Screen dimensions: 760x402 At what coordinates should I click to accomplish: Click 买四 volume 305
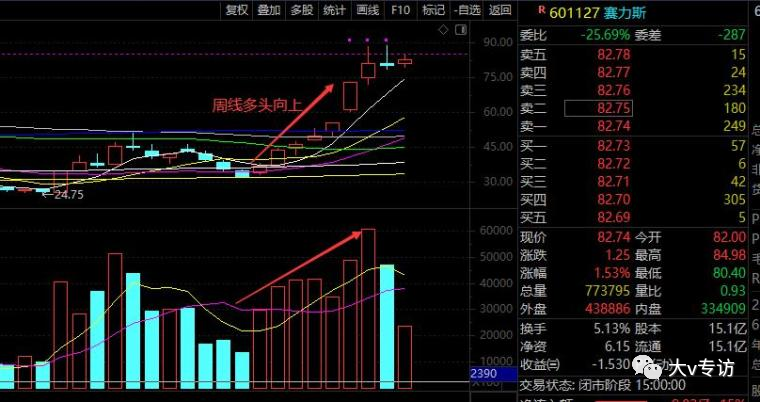click(735, 199)
